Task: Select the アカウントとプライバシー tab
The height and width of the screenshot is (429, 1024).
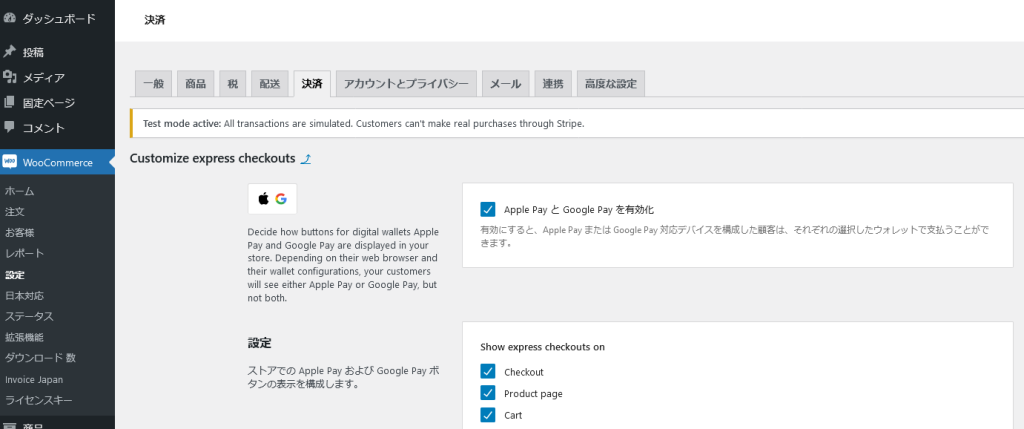Action: pos(405,84)
